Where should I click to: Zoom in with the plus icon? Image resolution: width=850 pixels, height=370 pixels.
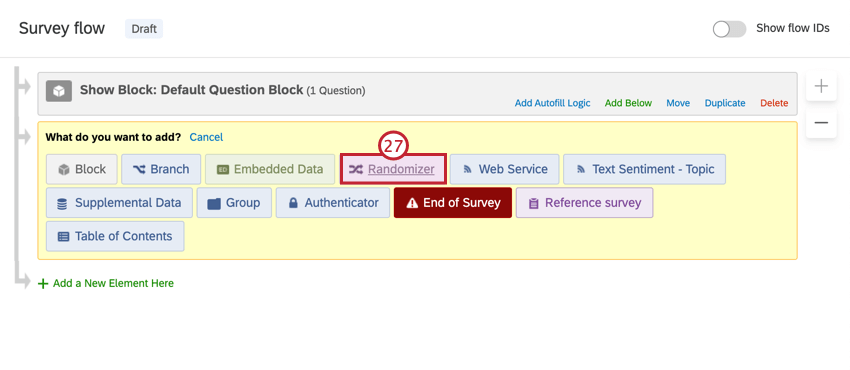[821, 86]
